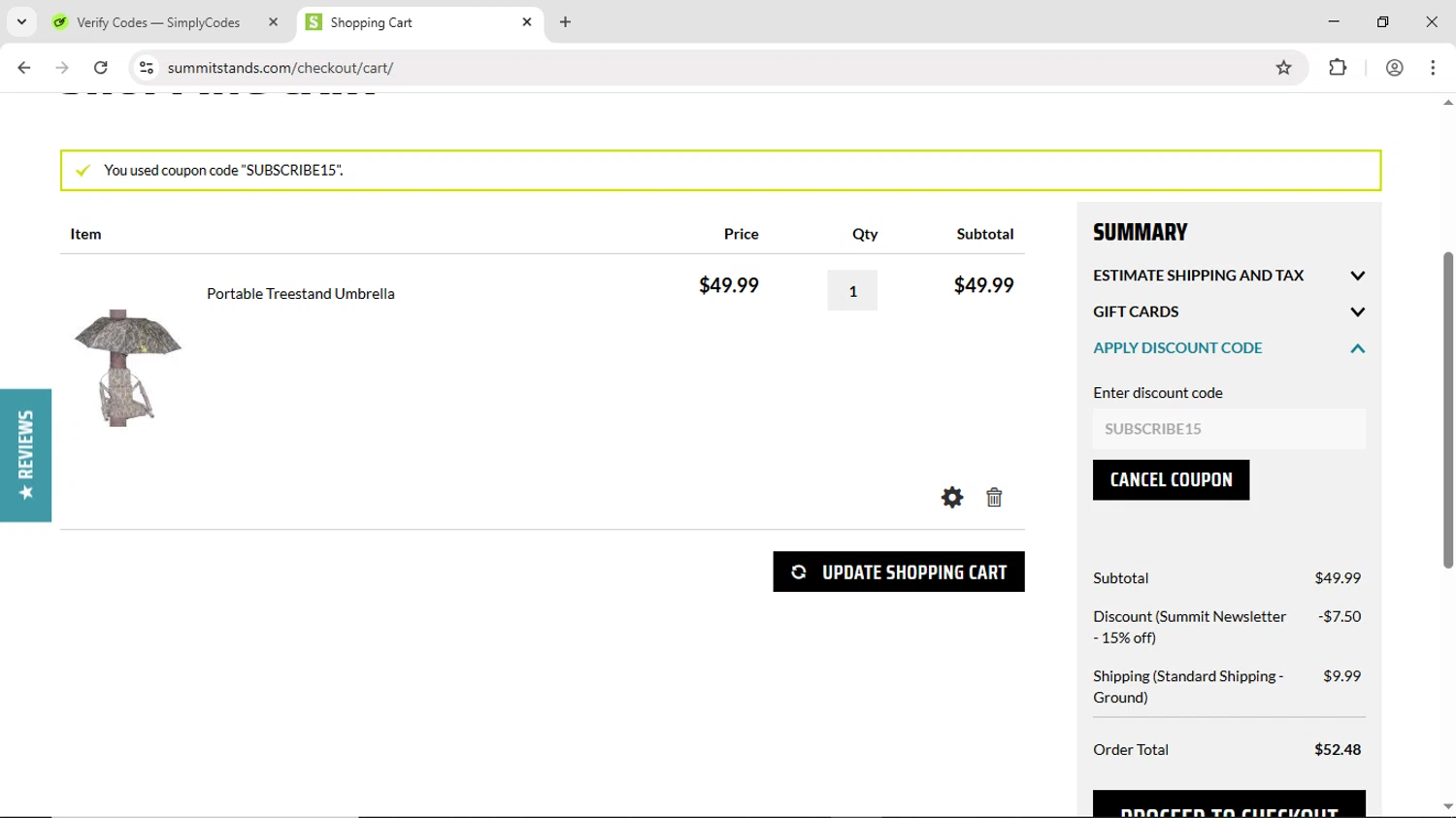1456x818 pixels.
Task: Click Apply Discount Code heading
Action: point(1177,347)
